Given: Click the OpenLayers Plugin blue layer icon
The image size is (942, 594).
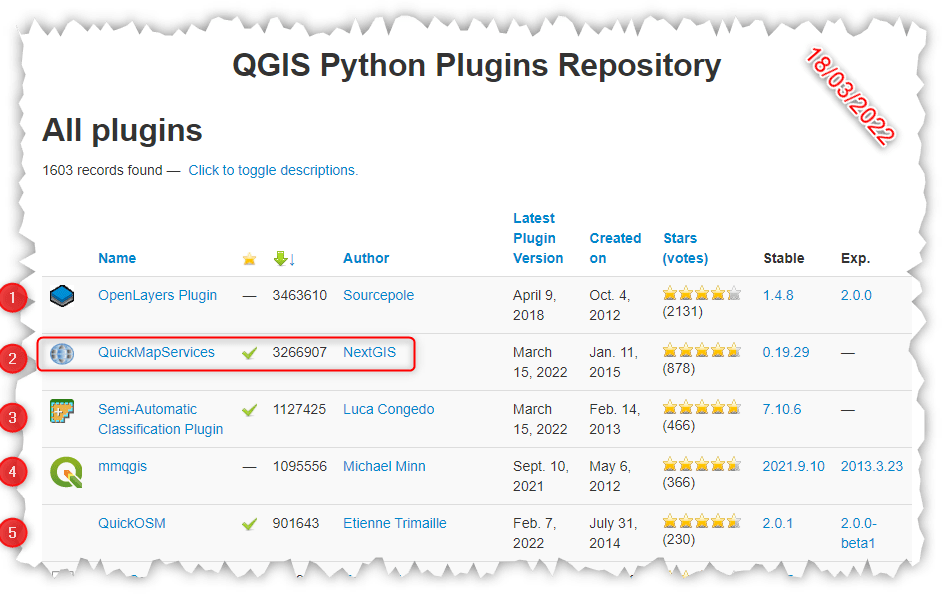Looking at the screenshot, I should click(x=63, y=296).
